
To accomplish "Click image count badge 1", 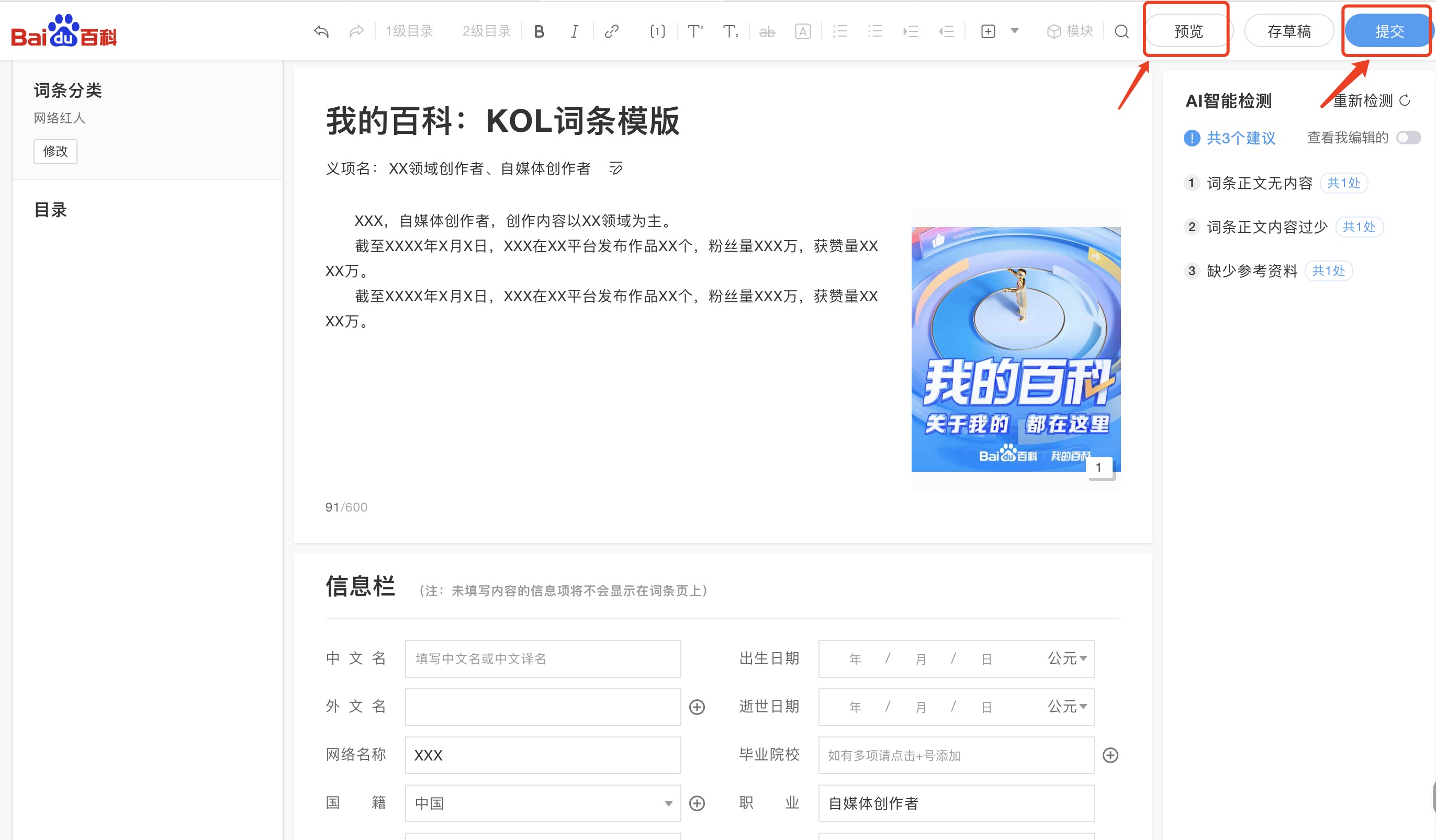I will pos(1099,468).
